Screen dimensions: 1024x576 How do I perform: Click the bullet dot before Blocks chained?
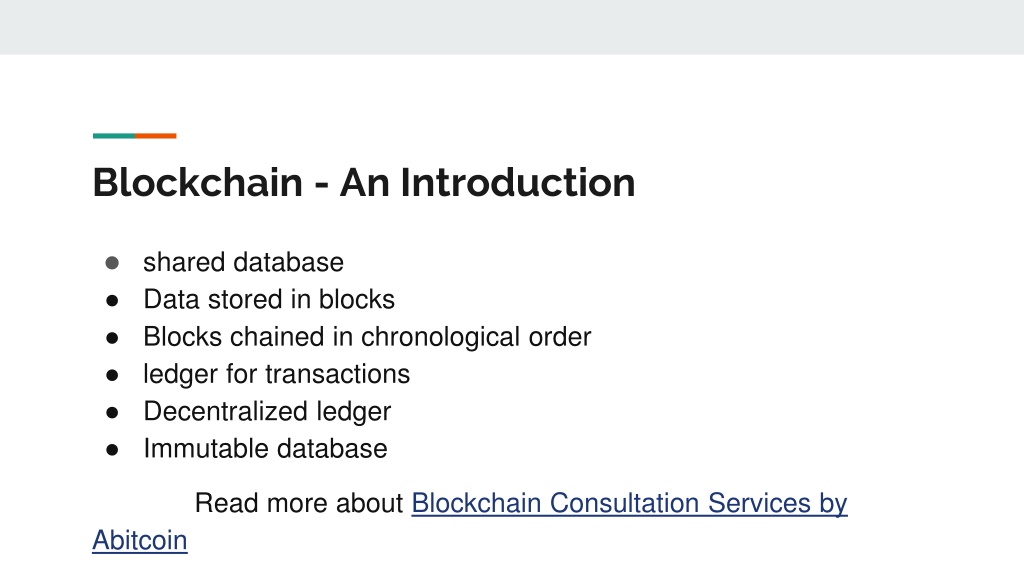click(112, 338)
